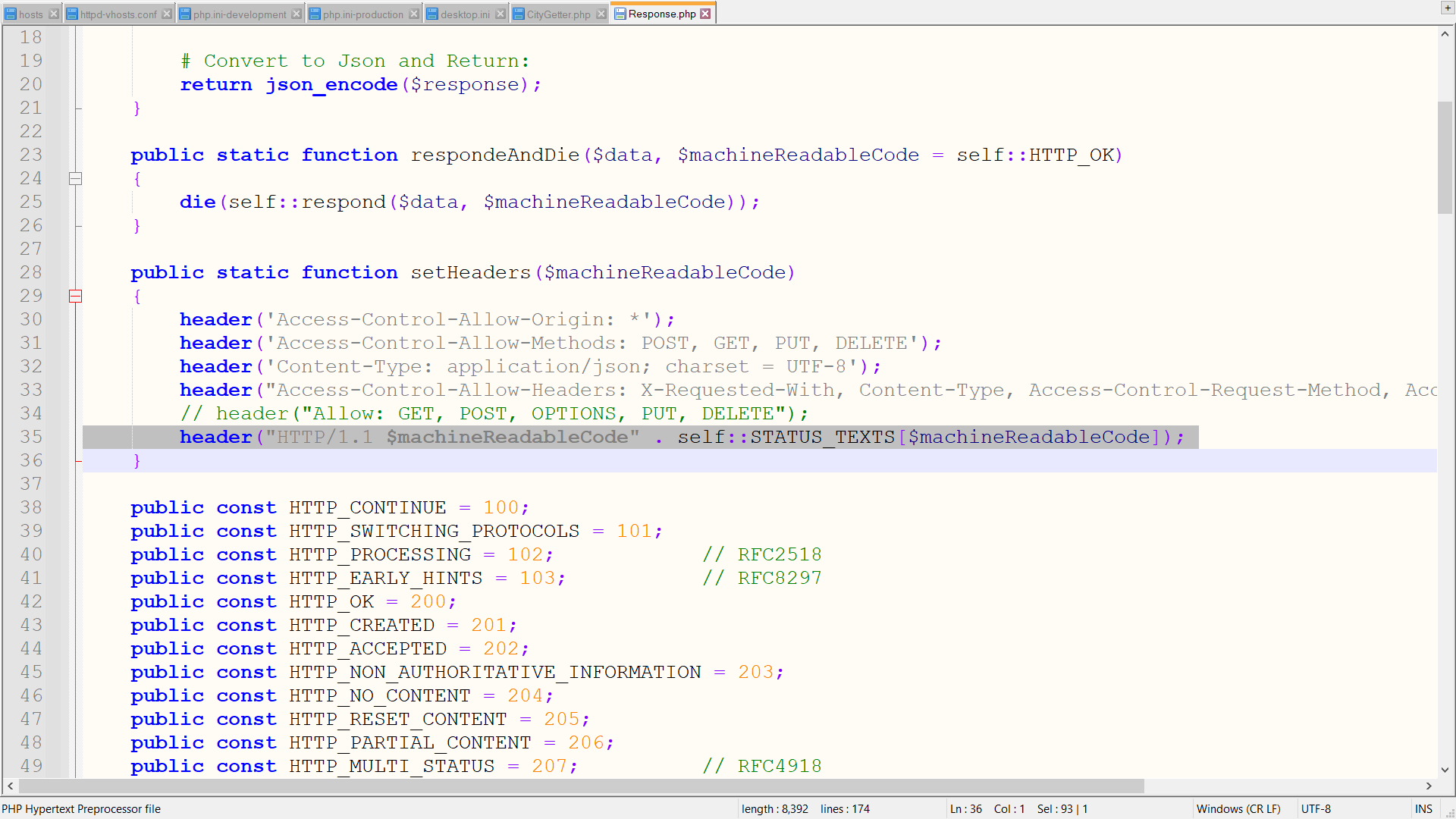The width and height of the screenshot is (1456, 819).
Task: Close the Response.php tab
Action: tap(705, 14)
